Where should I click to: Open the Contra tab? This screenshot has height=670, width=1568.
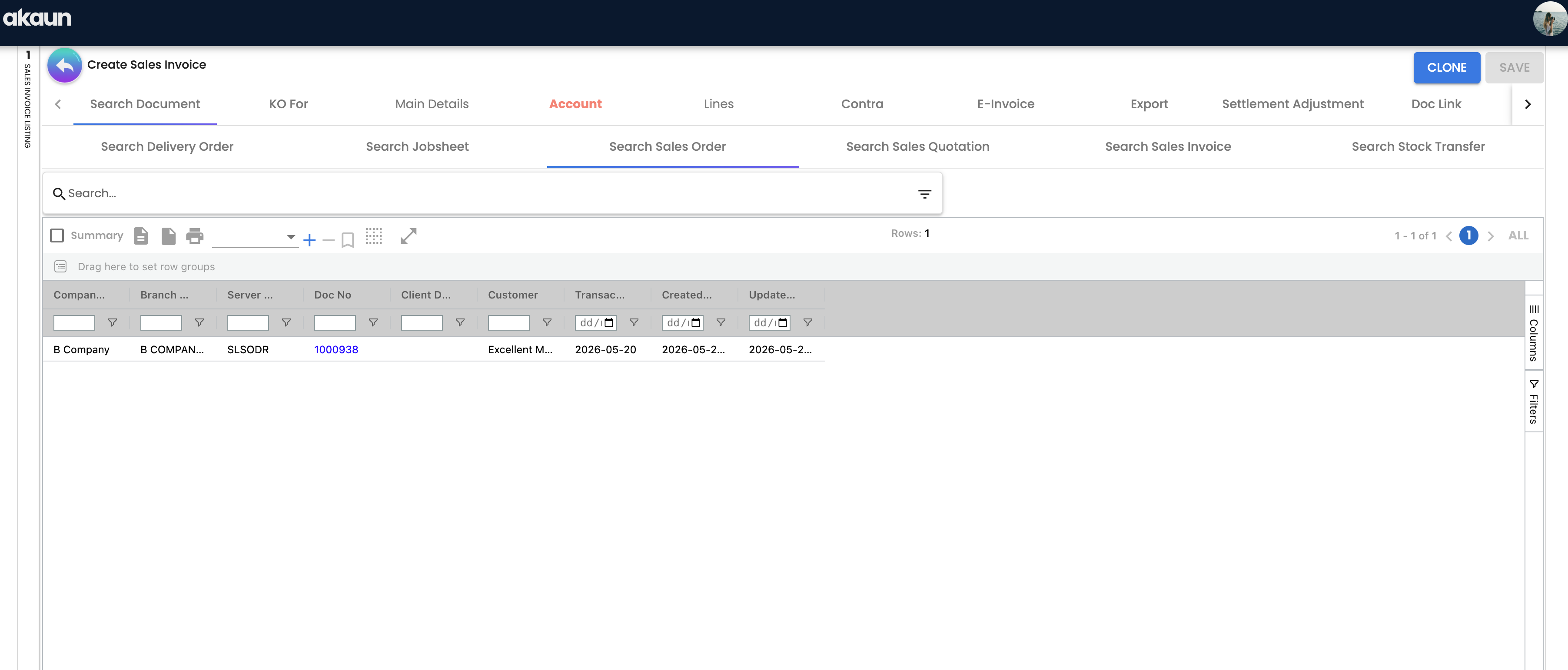863,104
